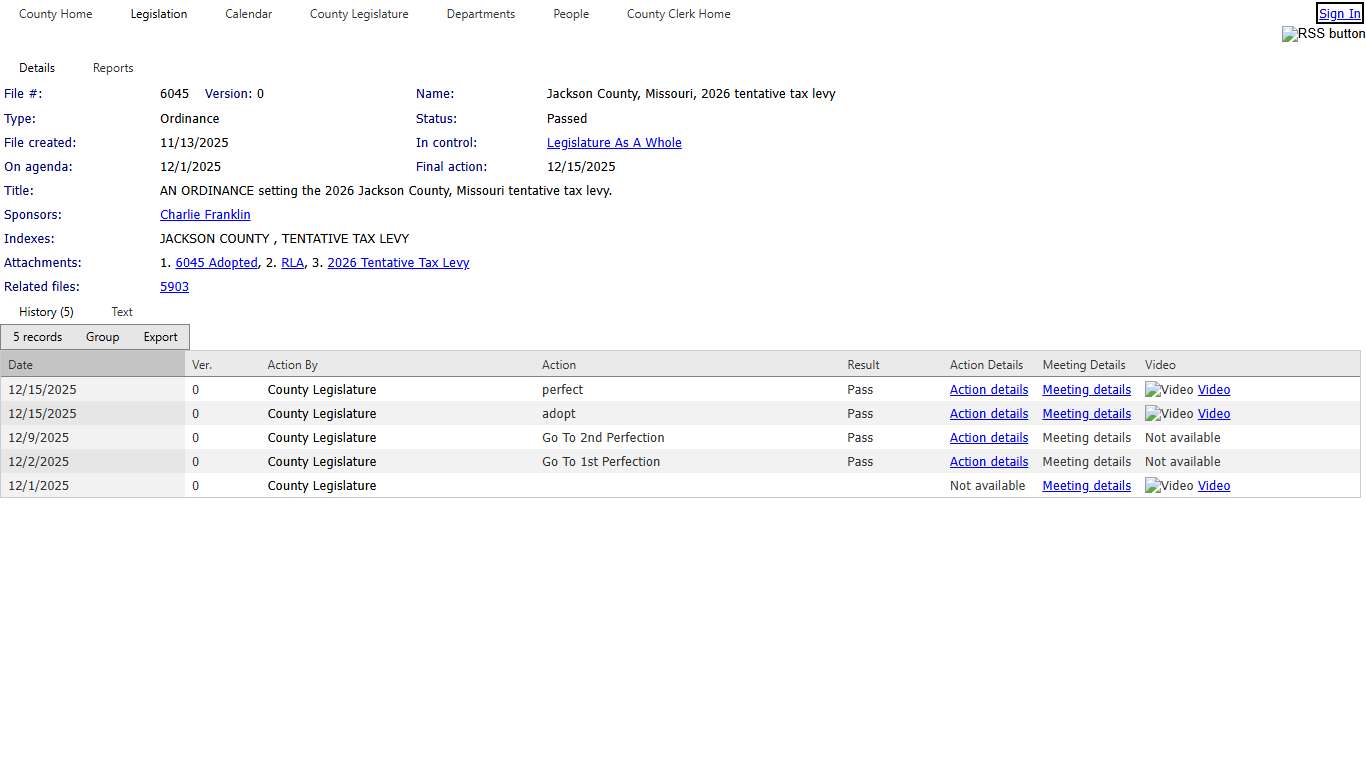Open sponsor Charlie Franklin's page

point(205,215)
